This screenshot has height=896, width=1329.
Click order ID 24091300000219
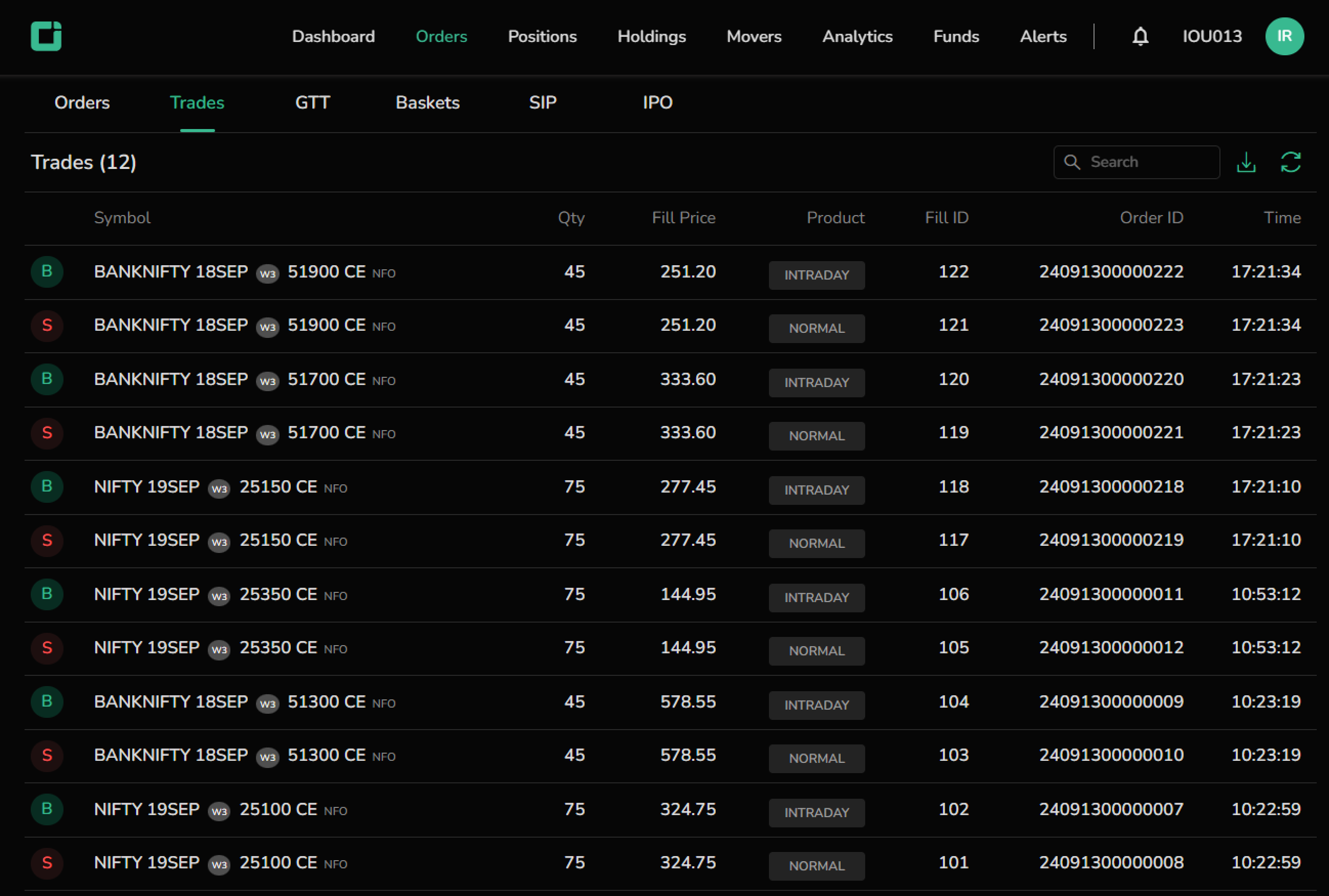(x=1111, y=540)
